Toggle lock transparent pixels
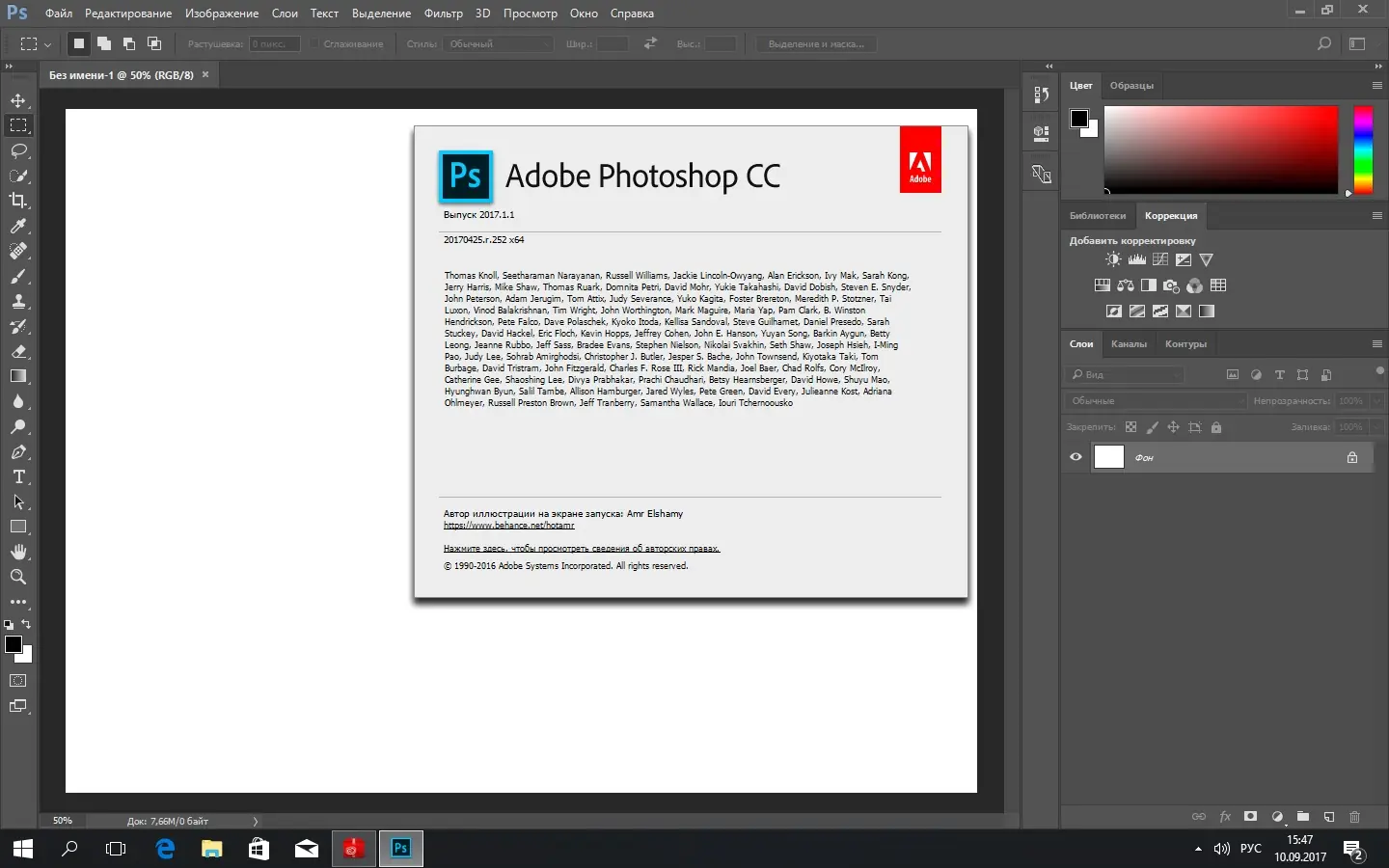This screenshot has width=1389, height=868. tap(1131, 427)
